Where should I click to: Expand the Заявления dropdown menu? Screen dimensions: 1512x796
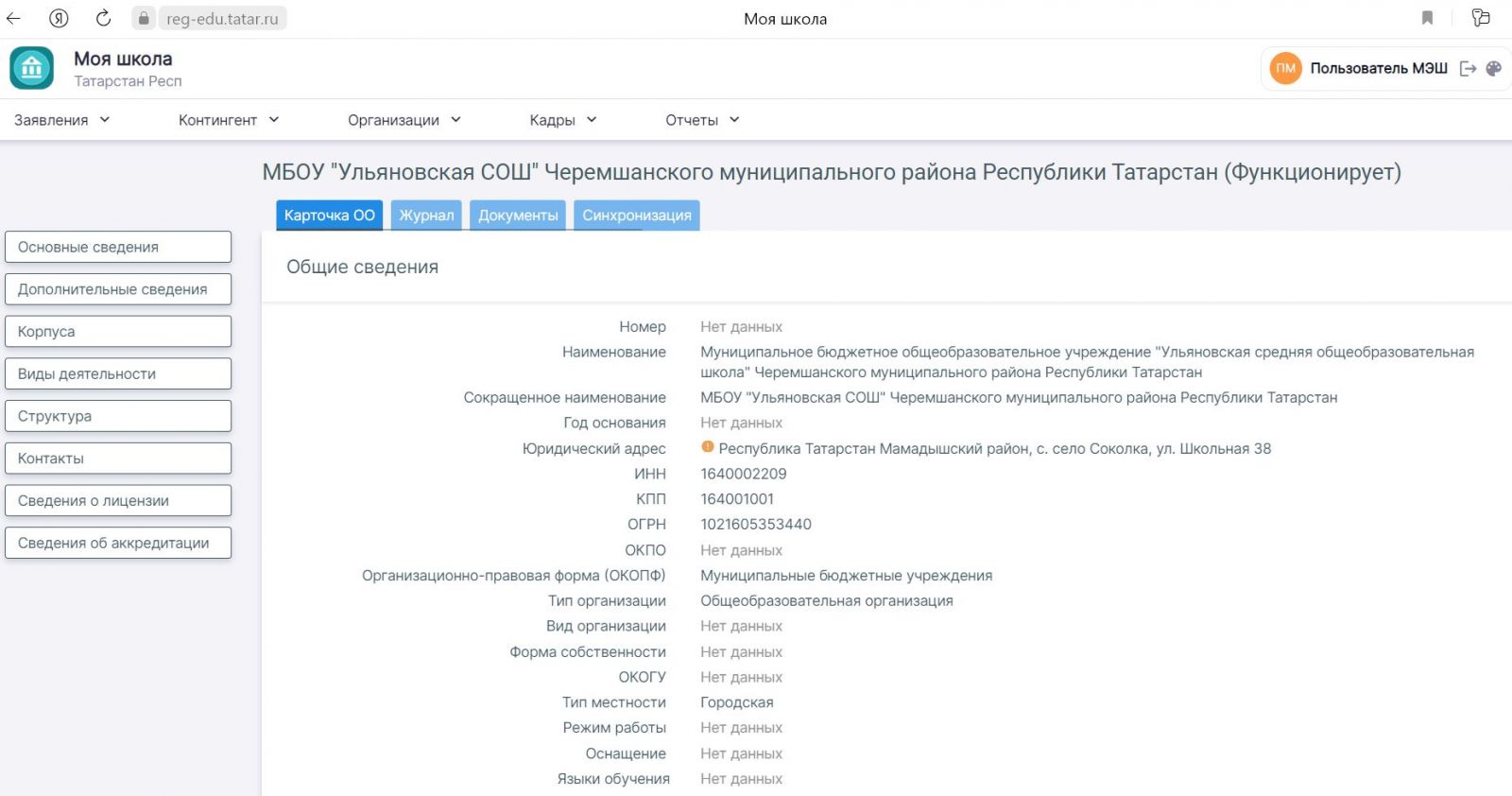[61, 120]
